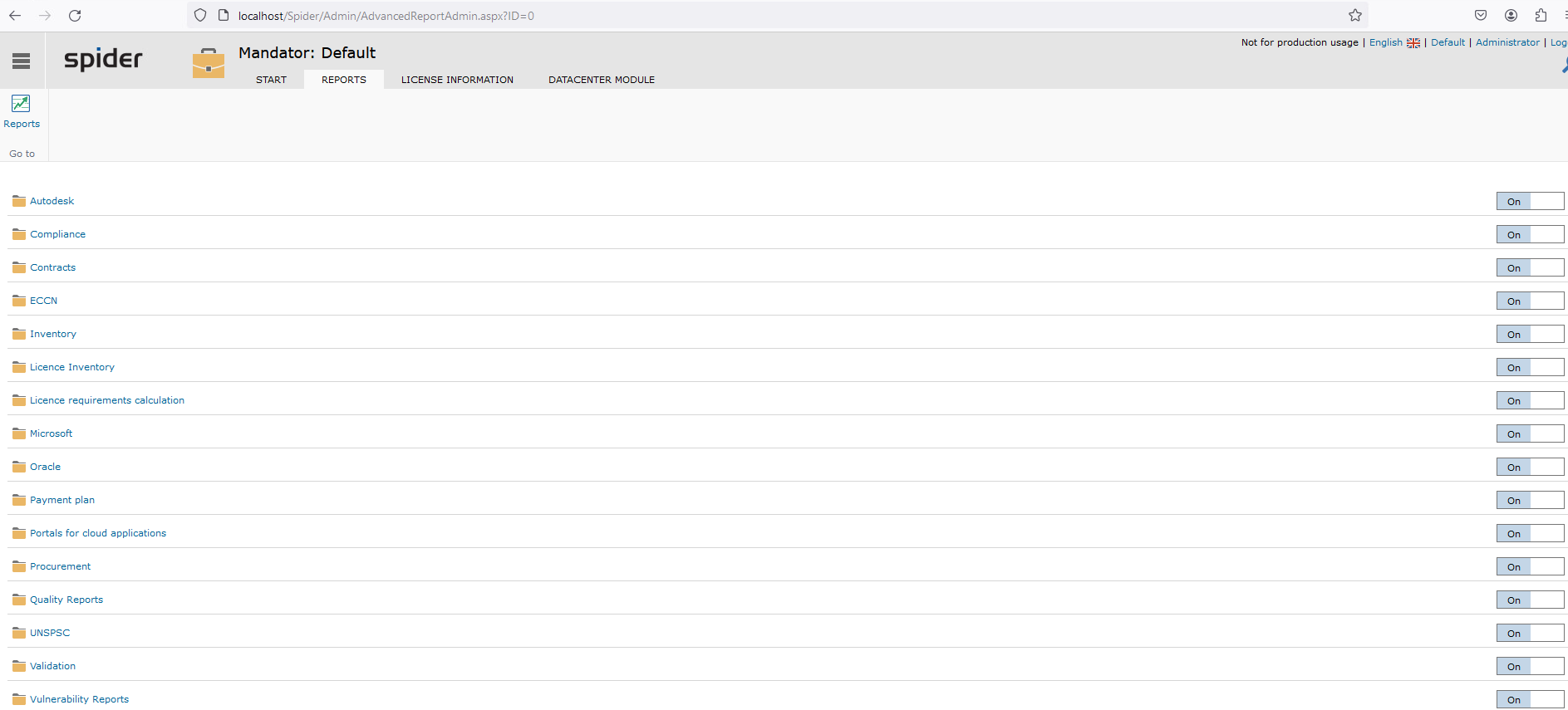The image size is (1568, 710).
Task: Open the Quality Reports folder link
Action: click(66, 600)
